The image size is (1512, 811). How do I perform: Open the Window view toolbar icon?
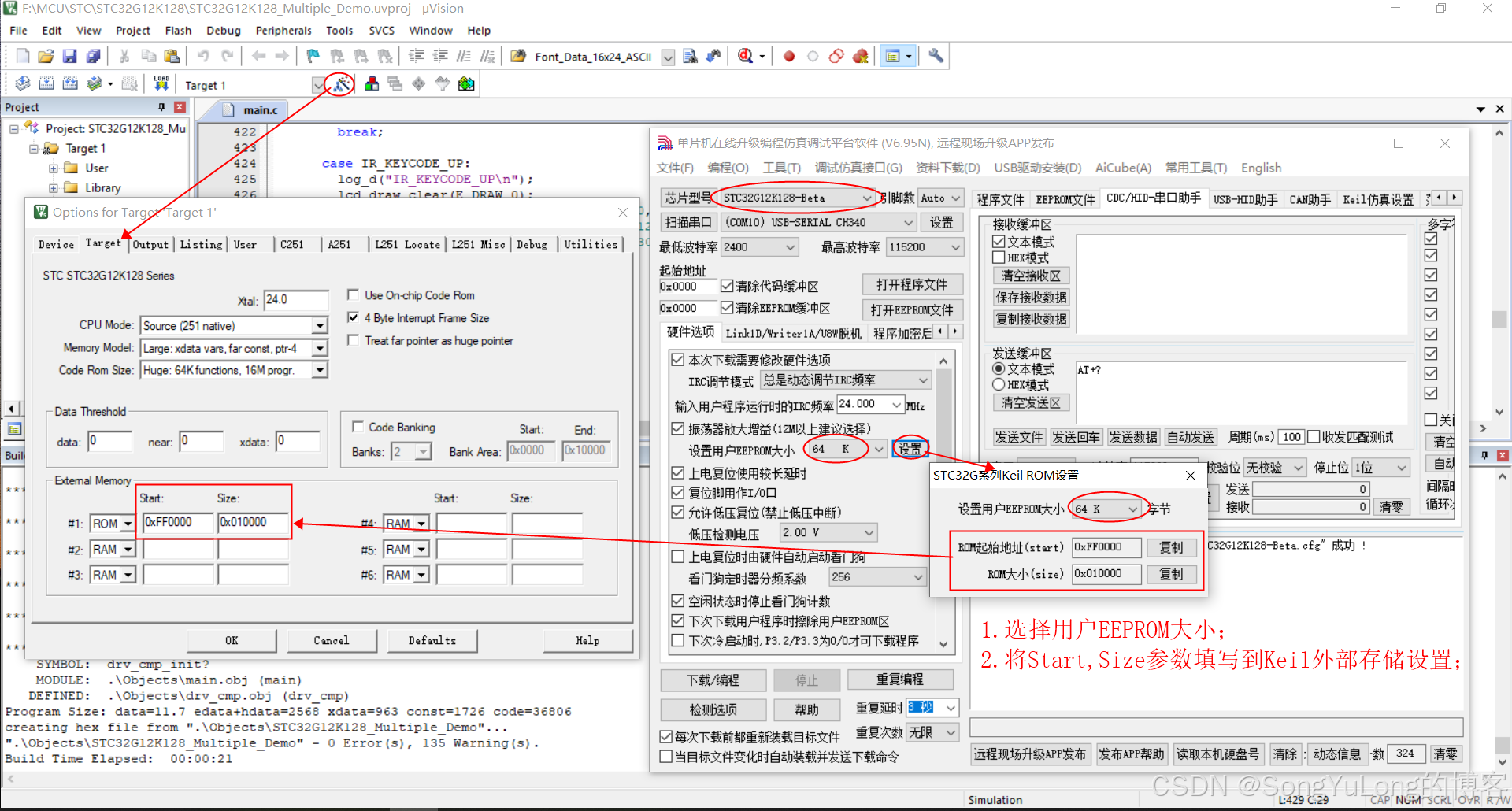coord(892,56)
